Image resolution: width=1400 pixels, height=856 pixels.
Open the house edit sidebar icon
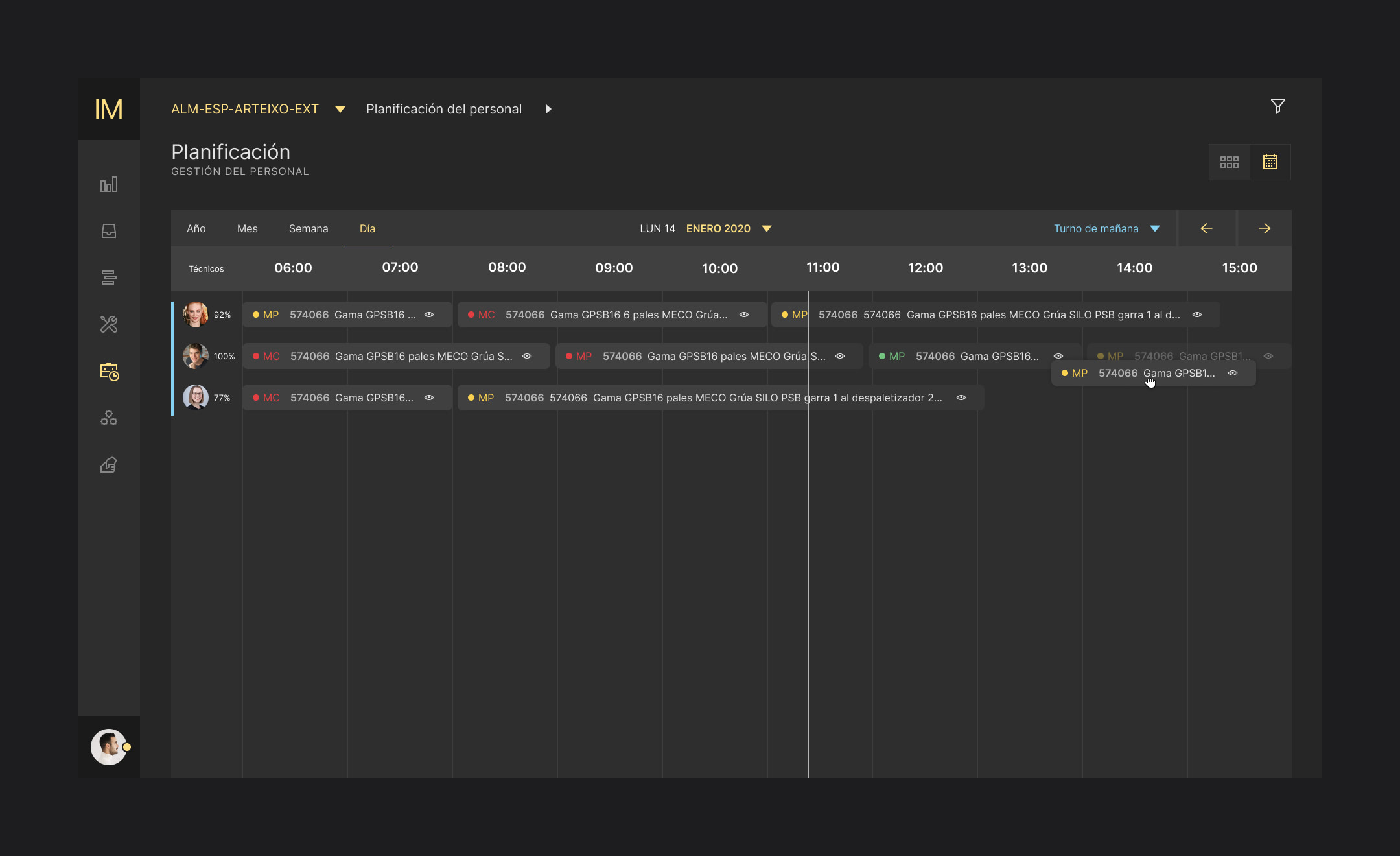pyautogui.click(x=109, y=465)
